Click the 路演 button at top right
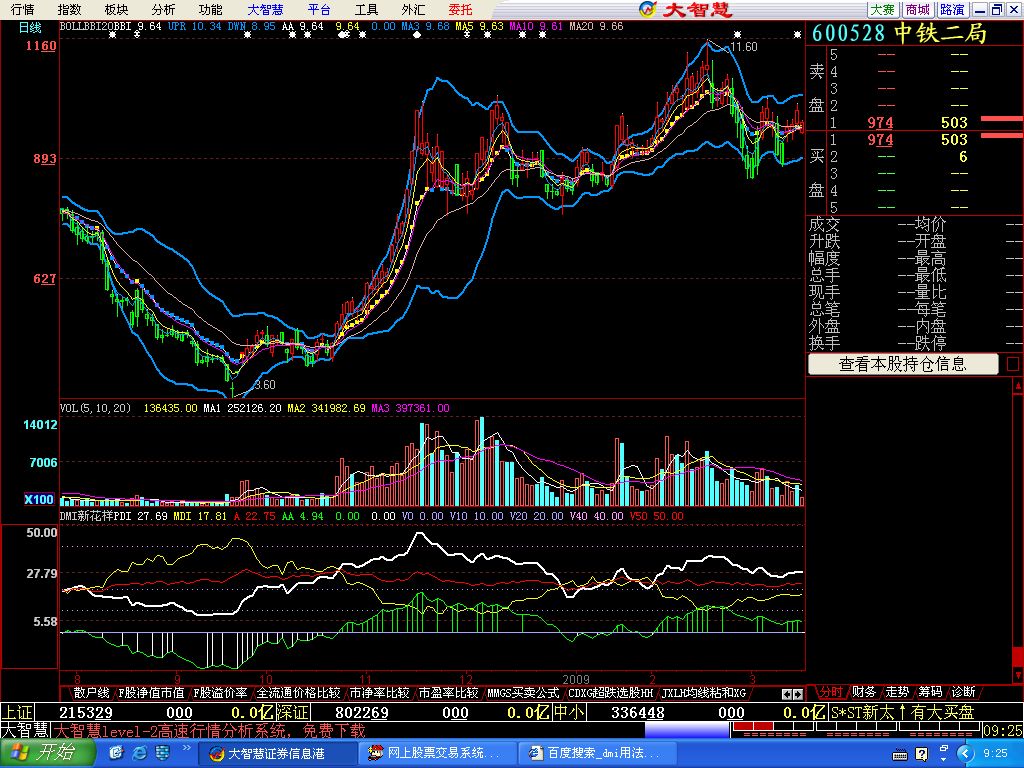This screenshot has height=768, width=1024. [x=952, y=9]
